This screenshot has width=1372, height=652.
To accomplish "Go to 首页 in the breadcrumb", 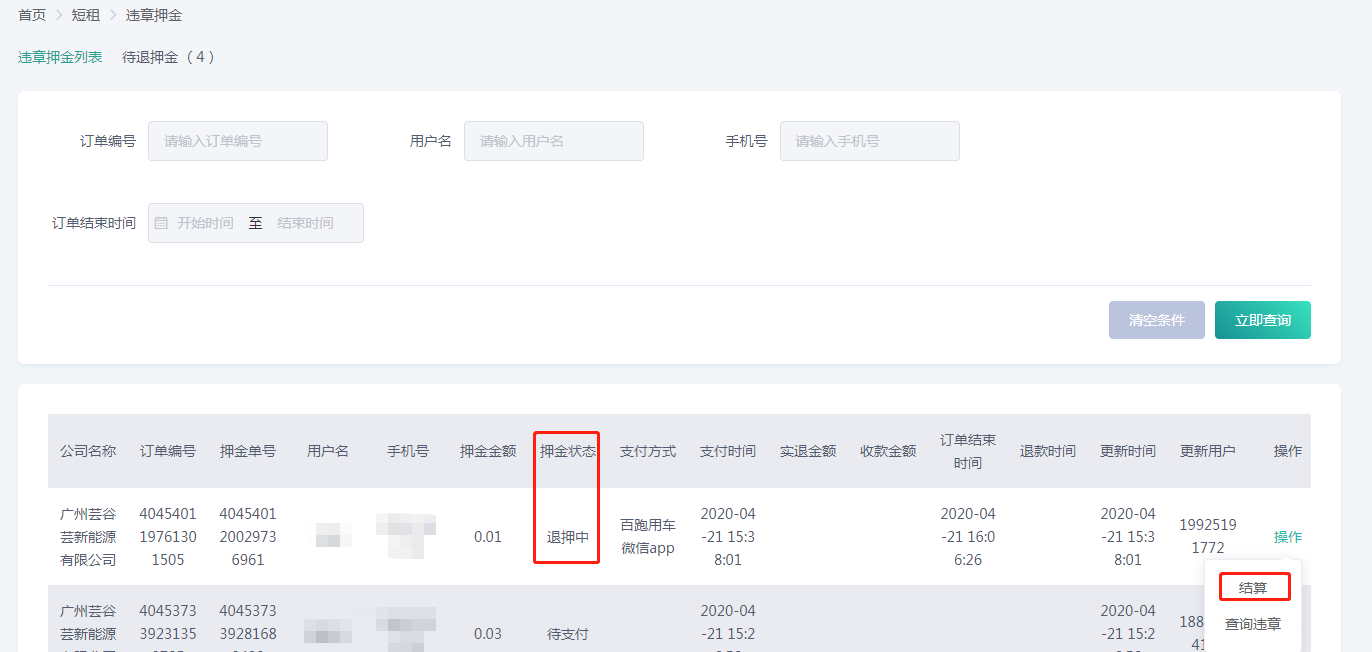I will 32,15.
